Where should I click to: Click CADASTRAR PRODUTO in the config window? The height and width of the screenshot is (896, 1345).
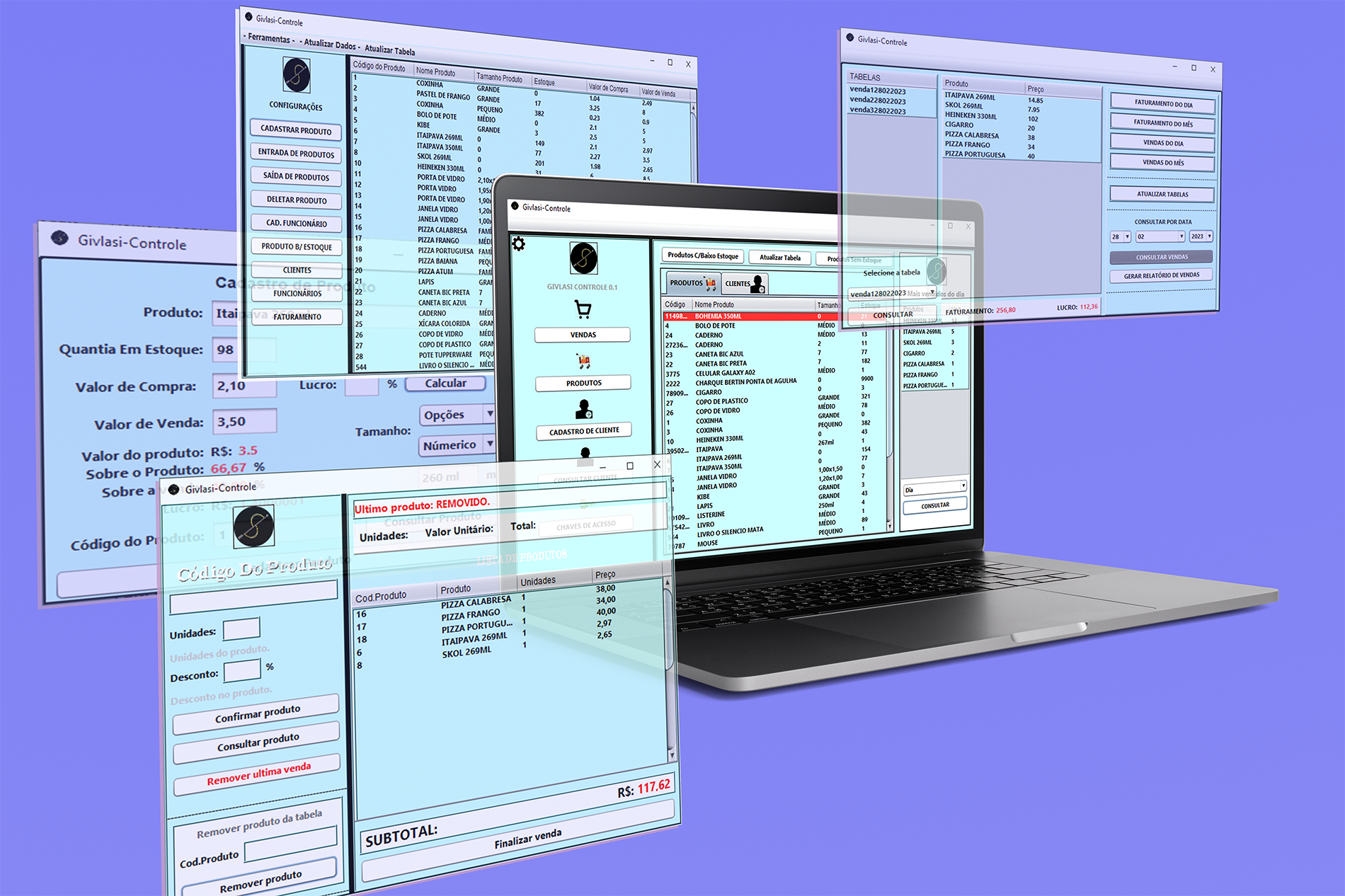296,130
